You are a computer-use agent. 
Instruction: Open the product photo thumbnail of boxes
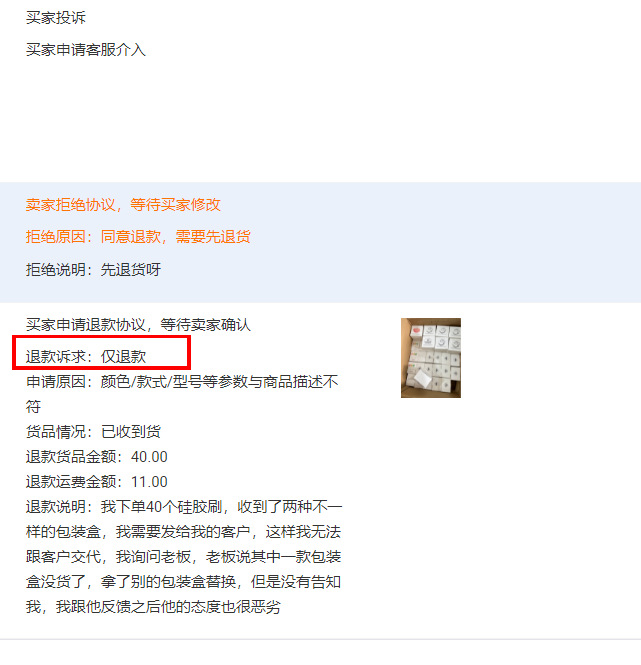(431, 358)
